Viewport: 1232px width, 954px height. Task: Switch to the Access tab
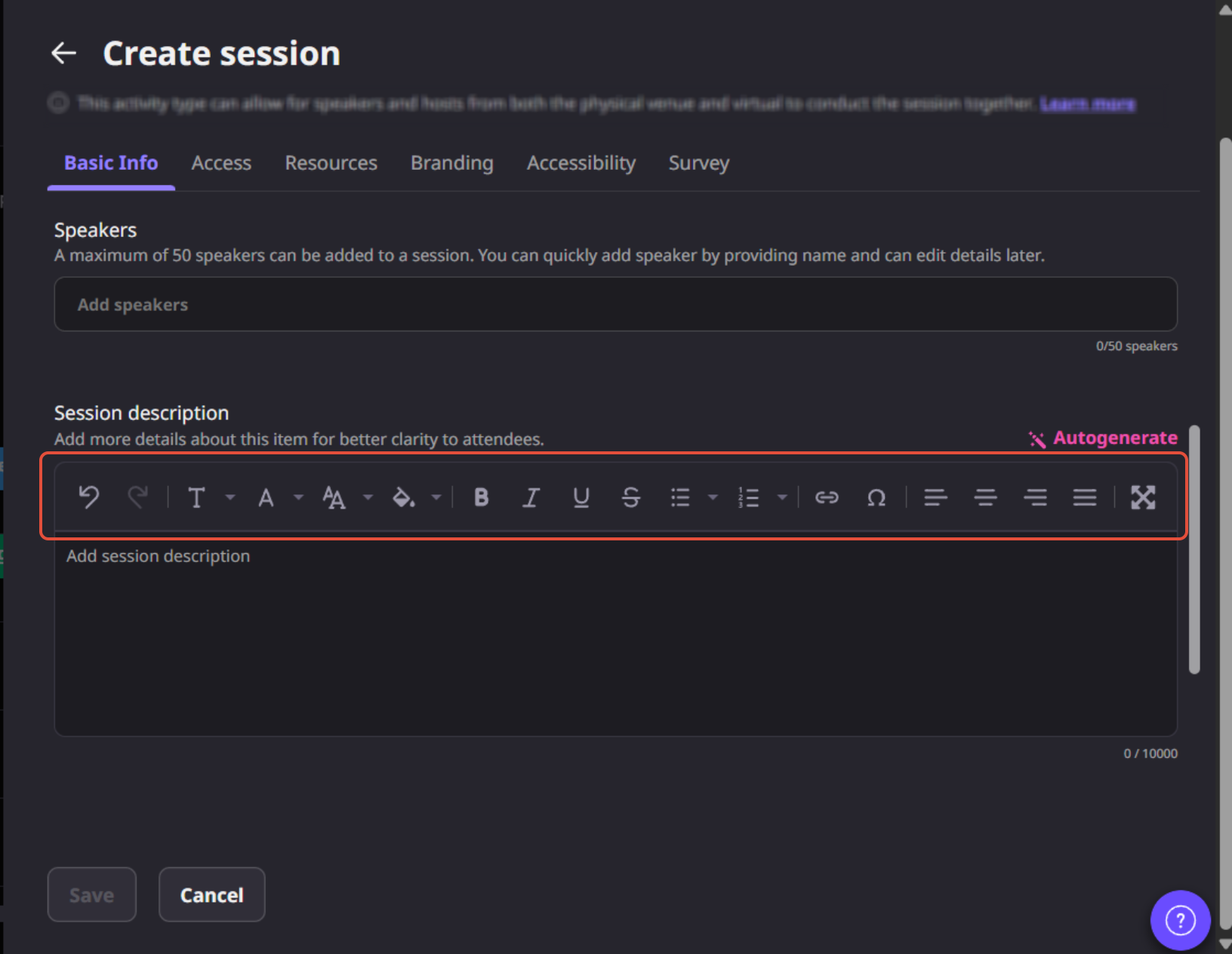point(221,163)
